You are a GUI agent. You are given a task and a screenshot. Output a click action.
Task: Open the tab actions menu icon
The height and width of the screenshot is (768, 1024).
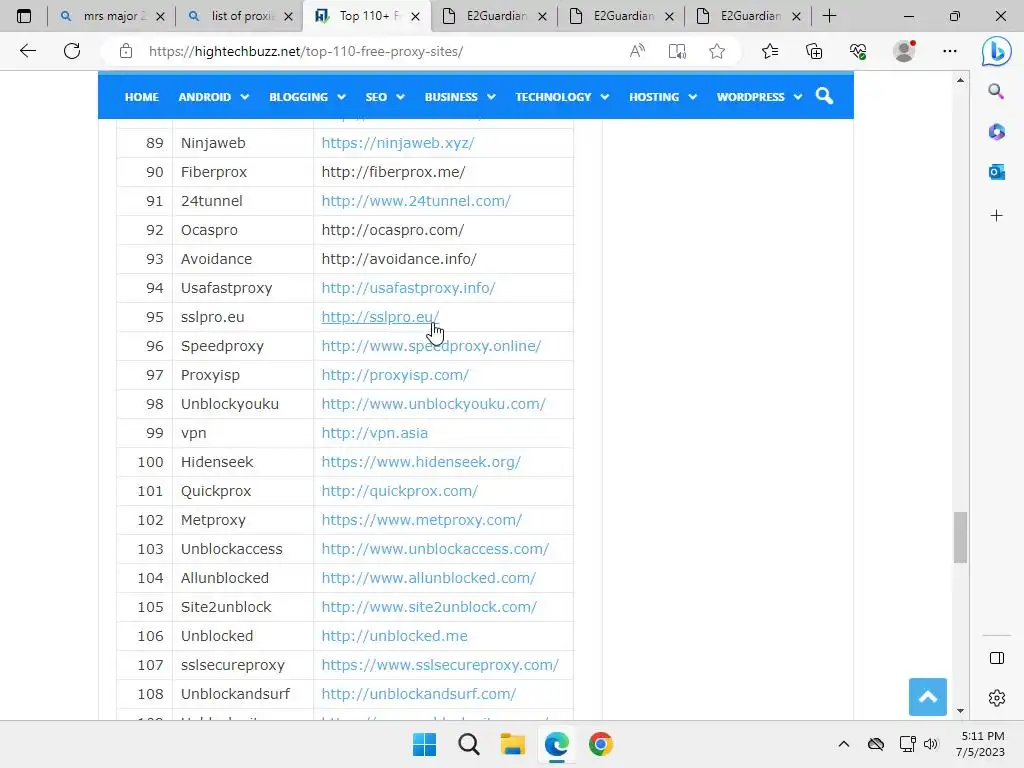tap(24, 16)
